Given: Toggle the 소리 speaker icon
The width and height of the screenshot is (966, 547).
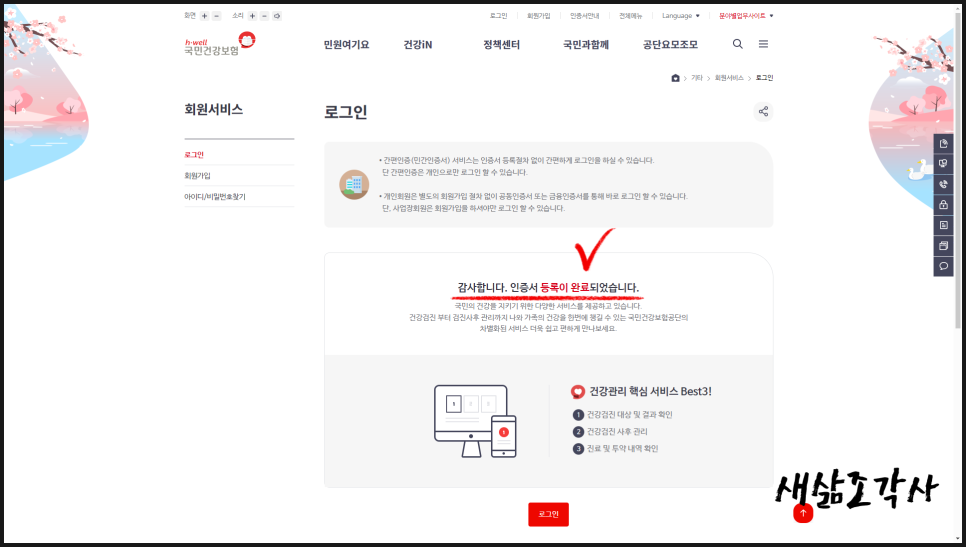Looking at the screenshot, I should [x=277, y=16].
